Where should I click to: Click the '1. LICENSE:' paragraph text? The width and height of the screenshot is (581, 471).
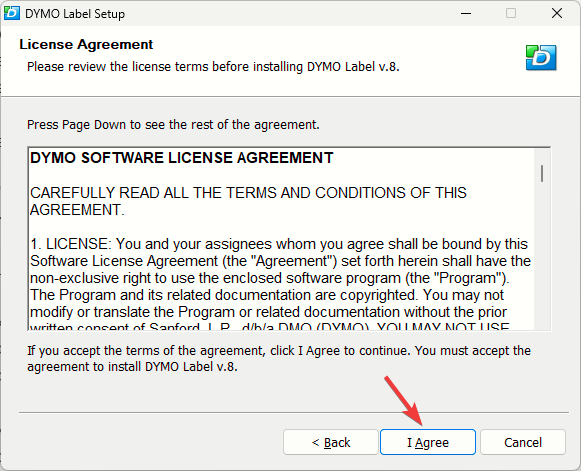point(280,286)
